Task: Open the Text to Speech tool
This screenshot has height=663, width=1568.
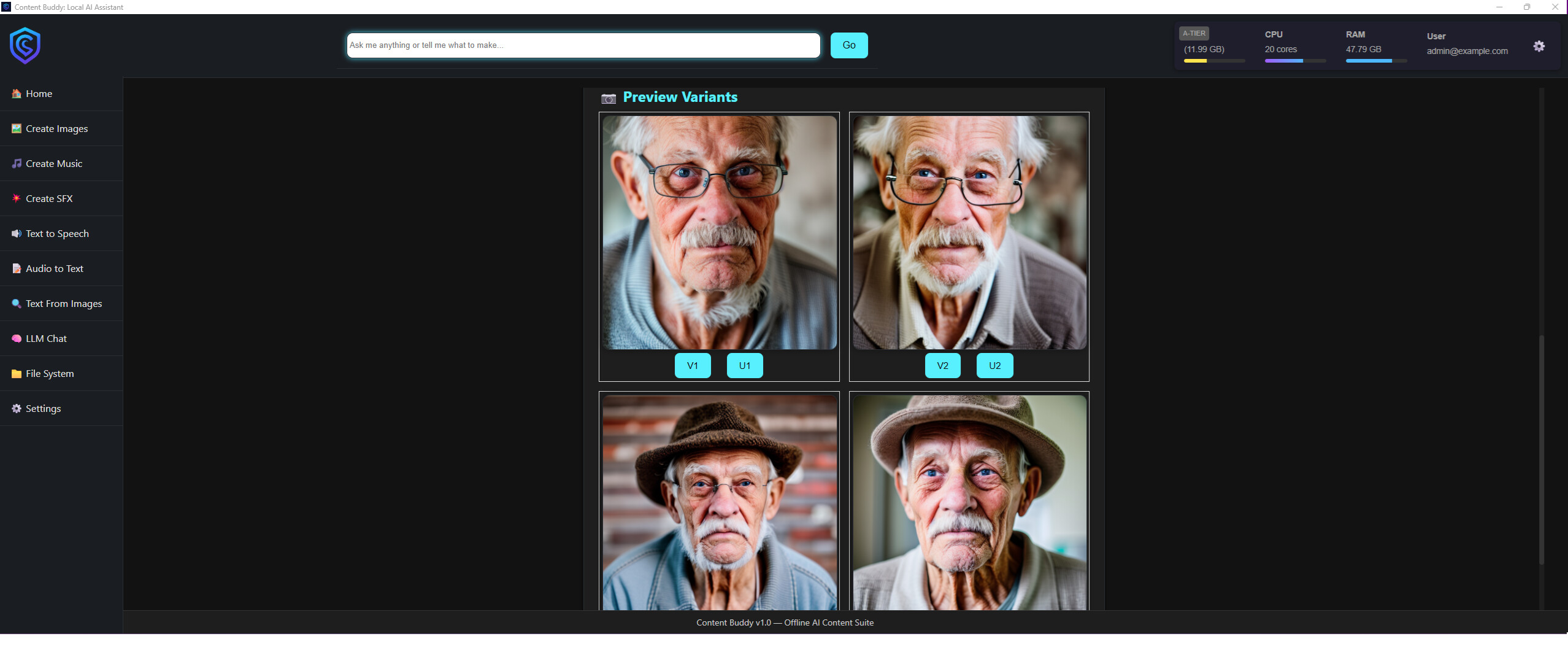Action: 57,233
